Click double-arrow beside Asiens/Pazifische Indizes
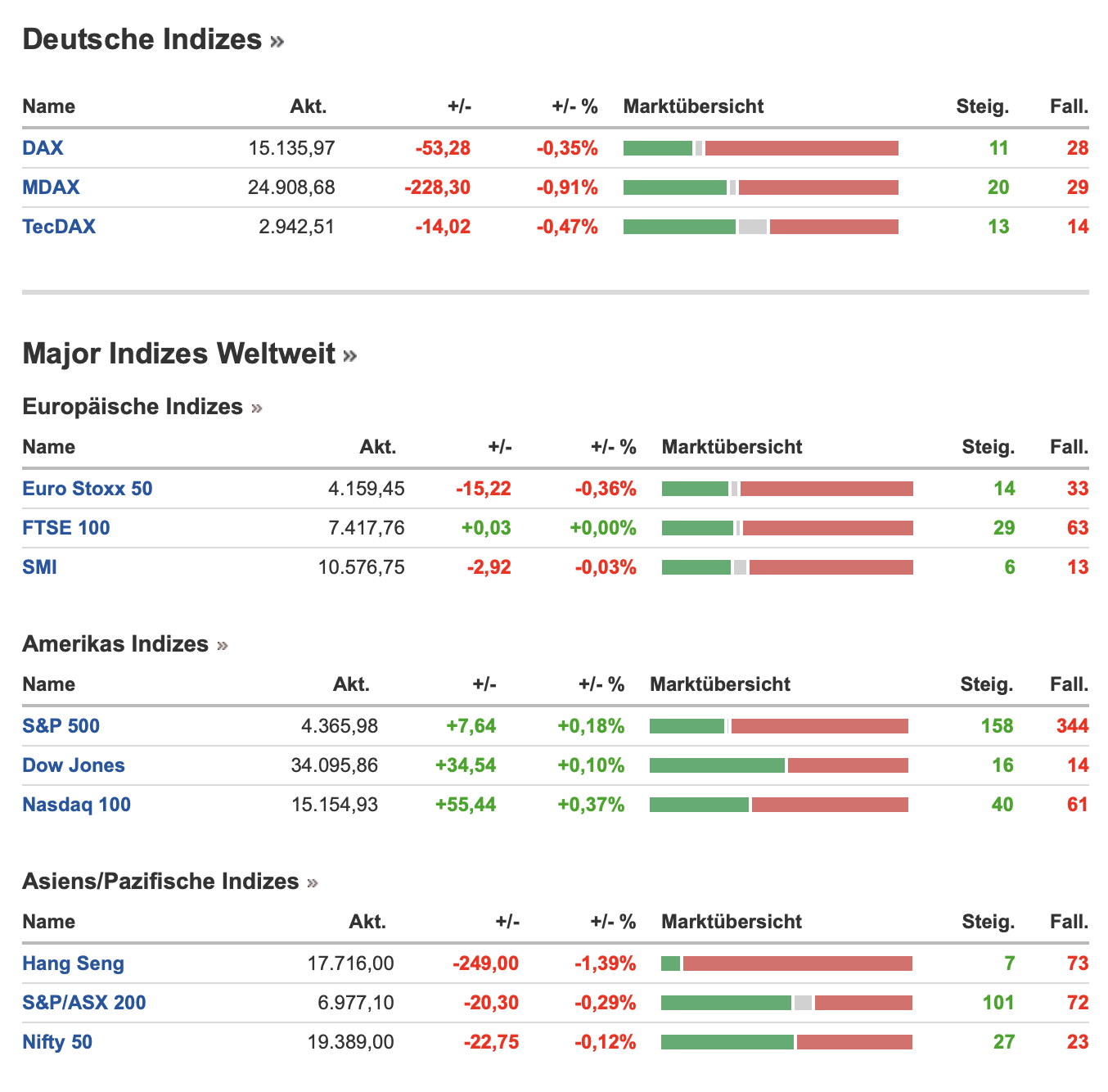1108x1092 pixels. pos(313,883)
